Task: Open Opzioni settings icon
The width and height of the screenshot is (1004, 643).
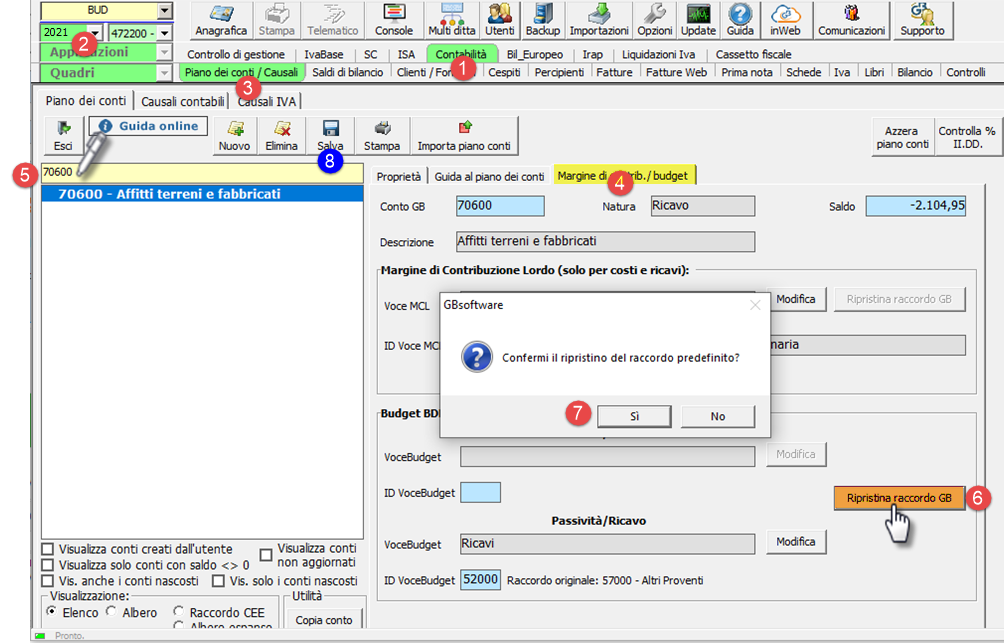Action: (655, 20)
